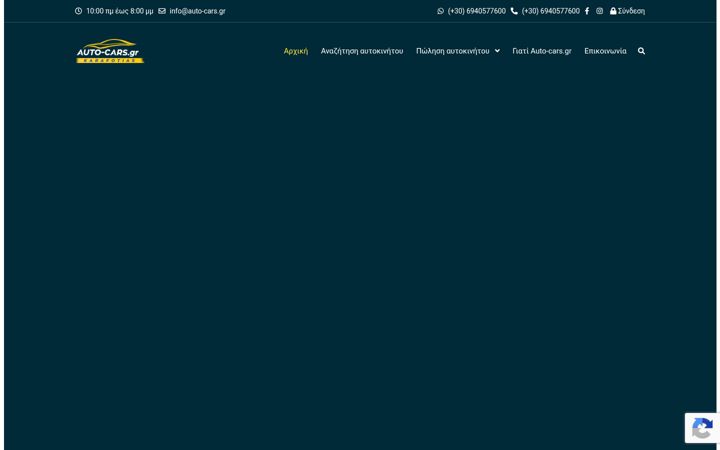Open the Επικοινωνία menu item
720x450 pixels.
tap(605, 51)
